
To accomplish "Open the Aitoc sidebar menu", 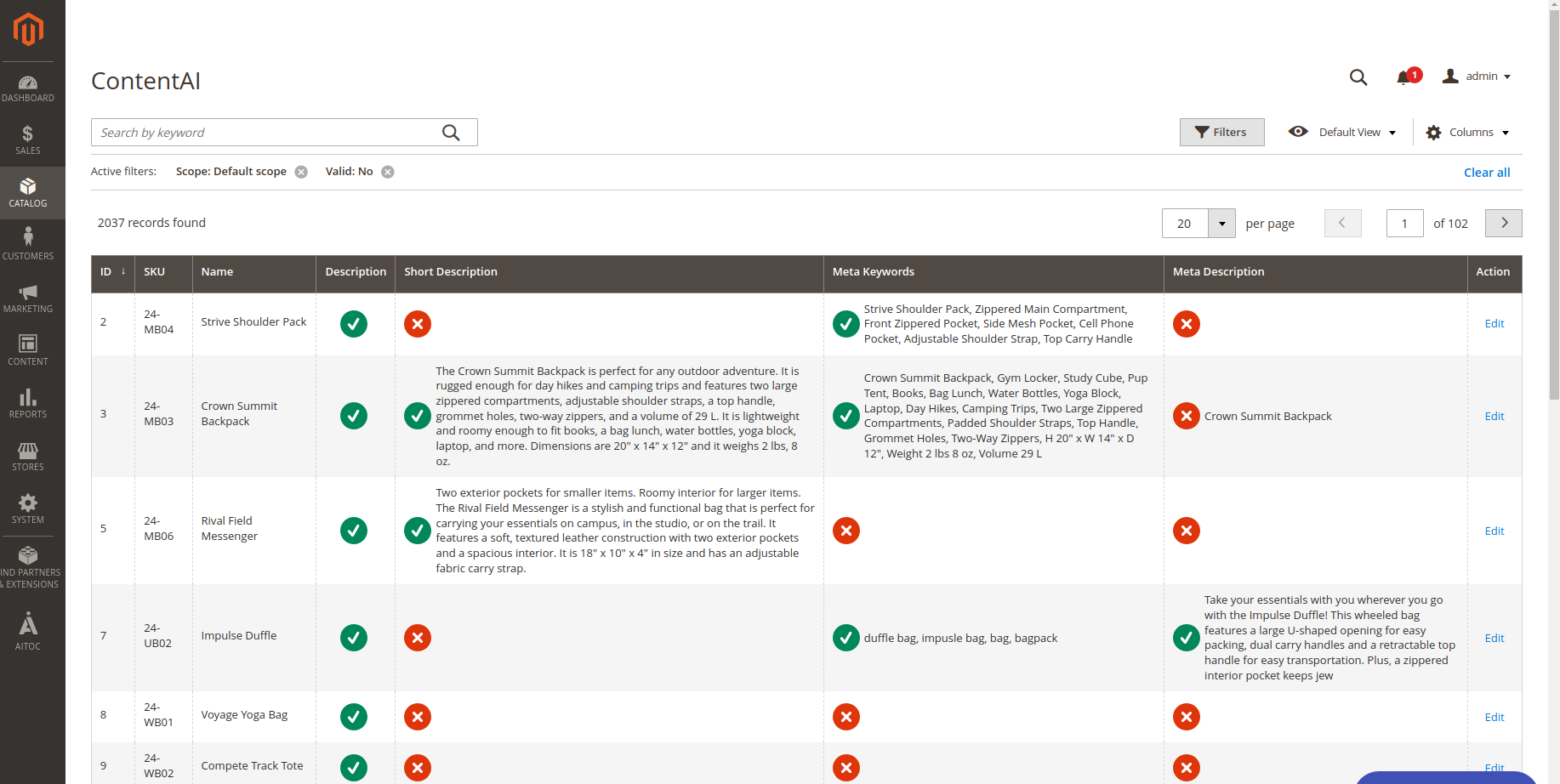I will (28, 632).
